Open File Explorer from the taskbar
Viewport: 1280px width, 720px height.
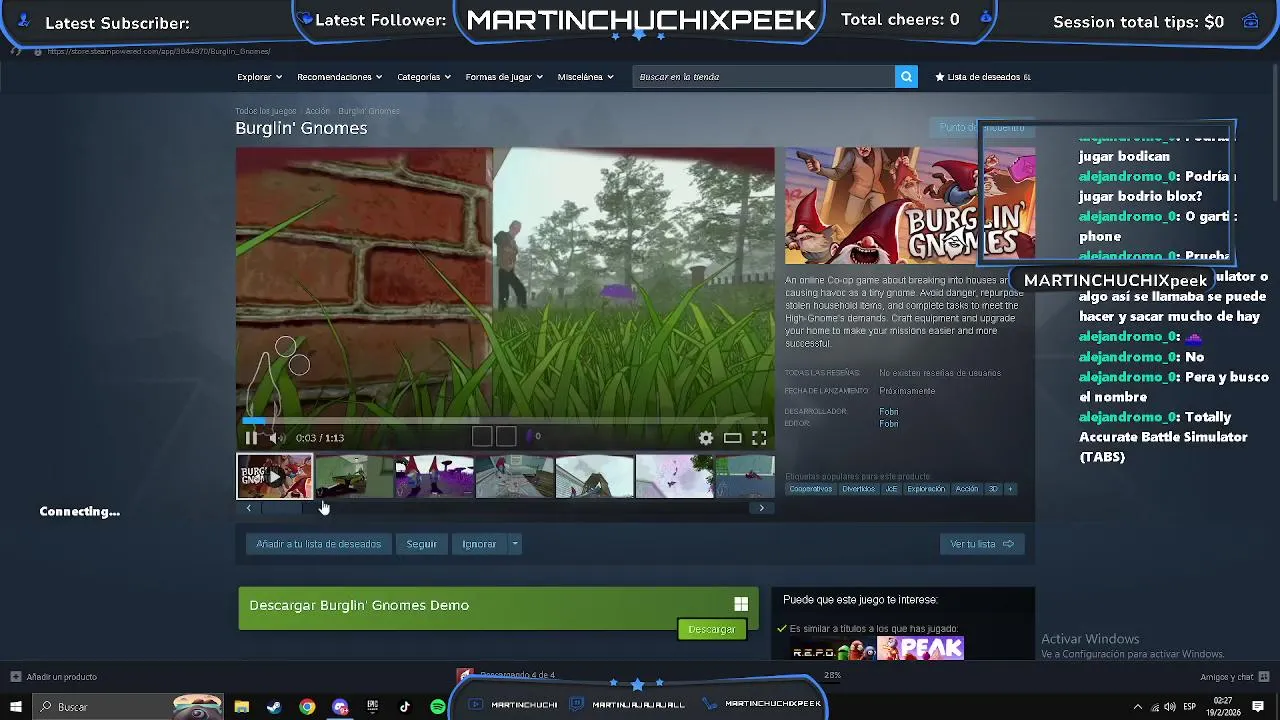[241, 707]
